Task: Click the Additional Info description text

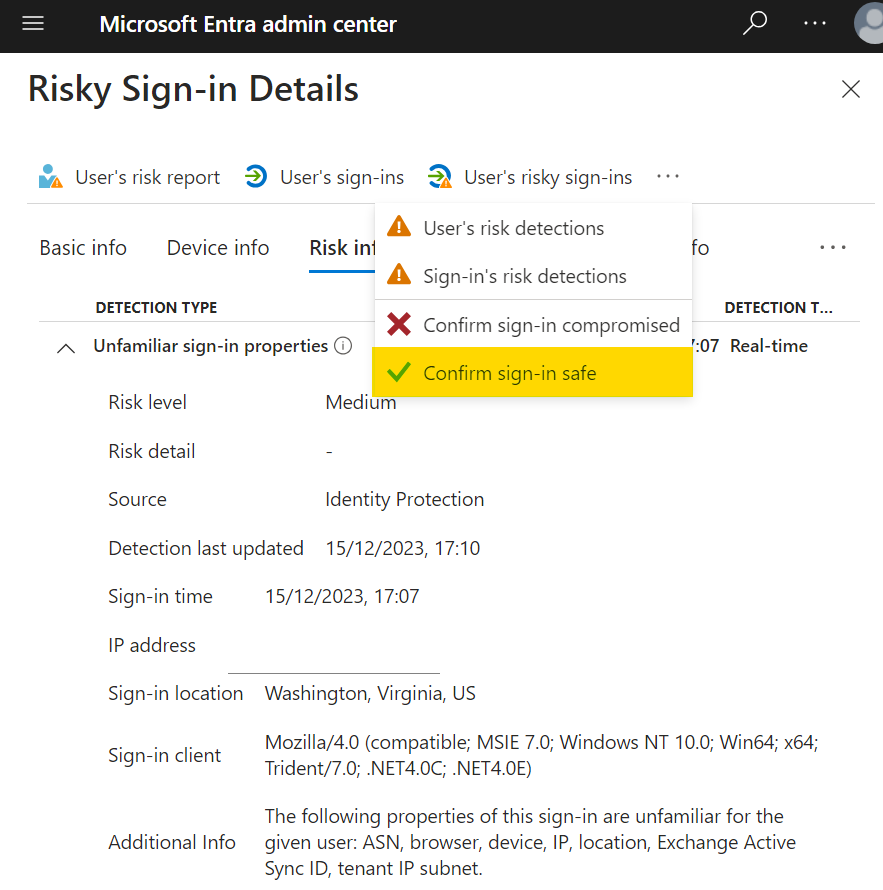Action: (x=530, y=842)
